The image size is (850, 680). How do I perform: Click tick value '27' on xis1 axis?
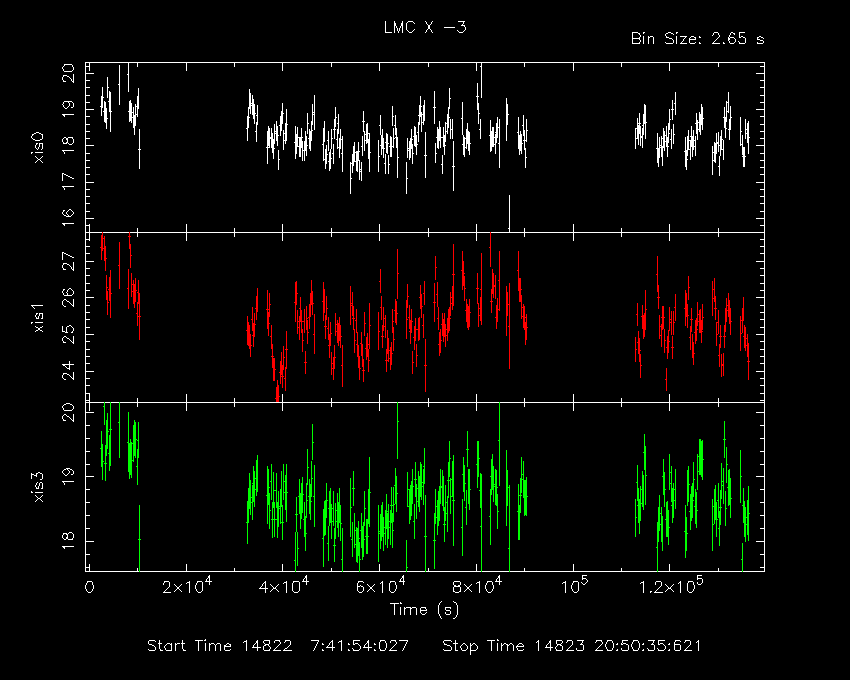[68, 260]
